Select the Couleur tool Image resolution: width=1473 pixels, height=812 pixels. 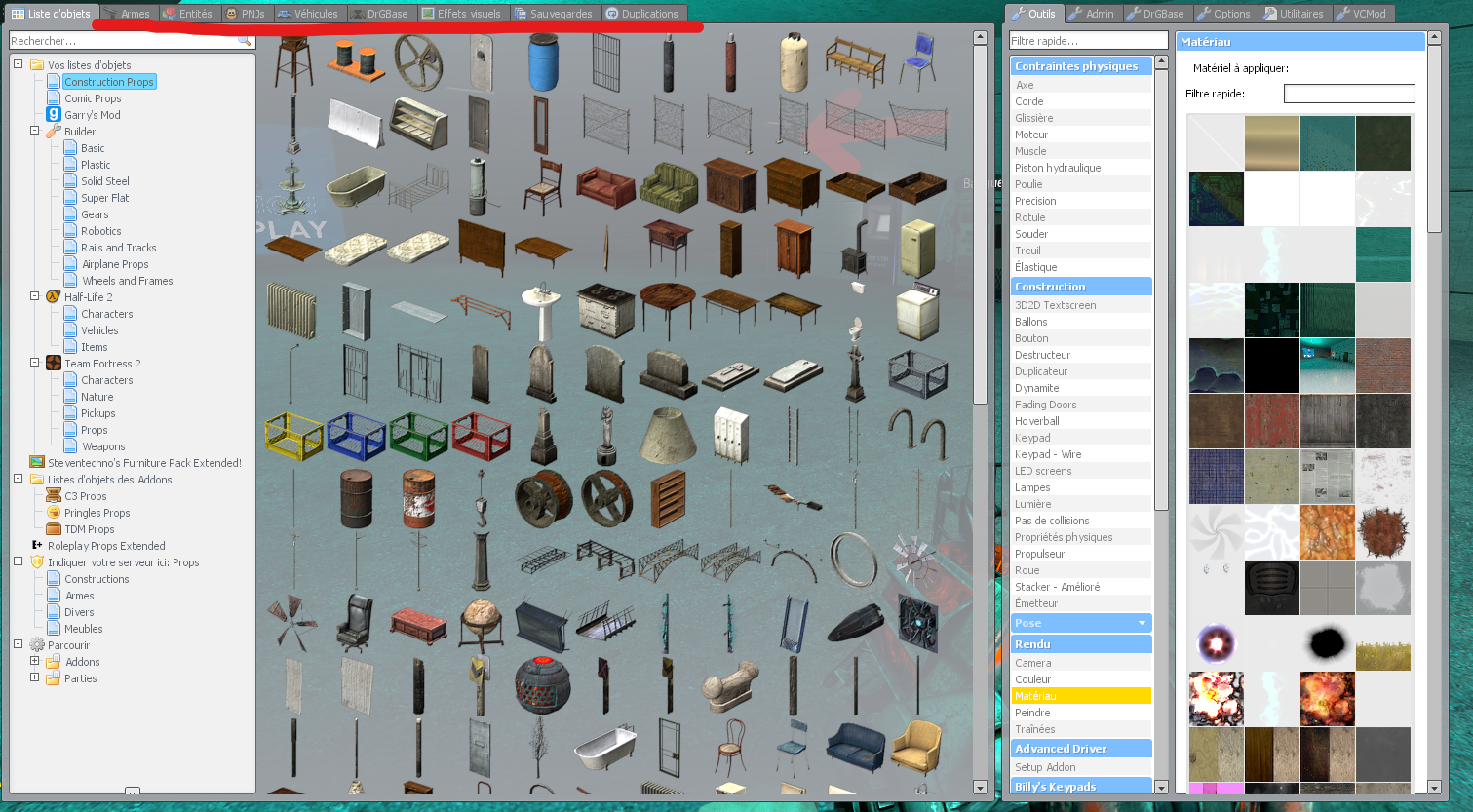point(1081,679)
